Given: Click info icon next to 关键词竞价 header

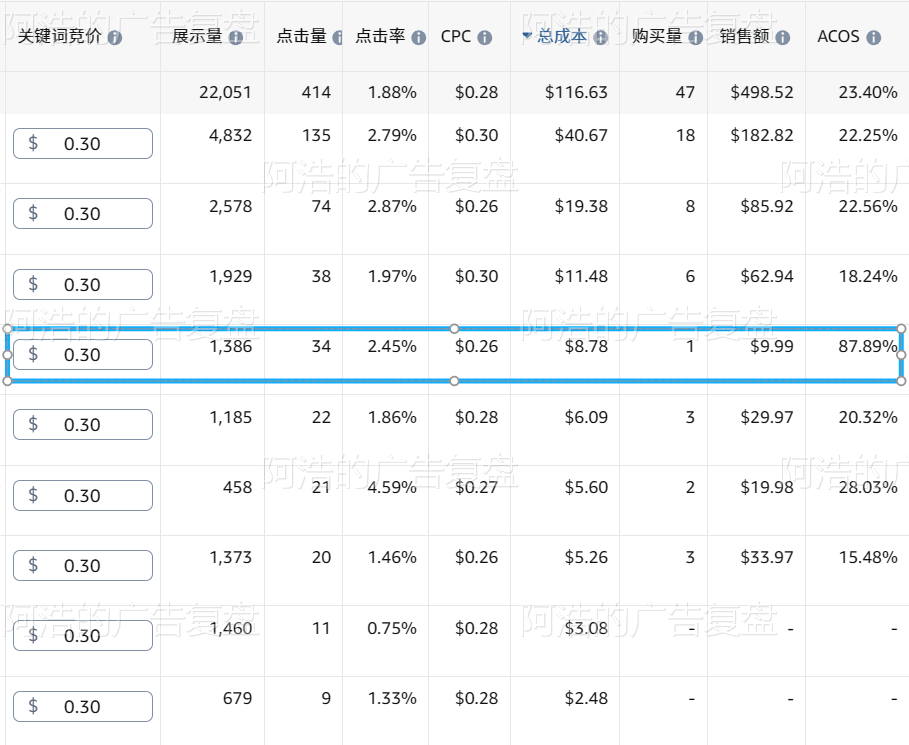Looking at the screenshot, I should pos(115,38).
